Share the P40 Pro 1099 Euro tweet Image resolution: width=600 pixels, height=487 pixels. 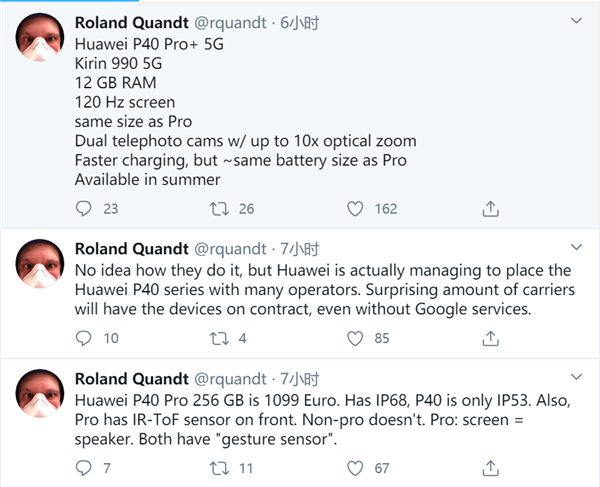[x=491, y=468]
